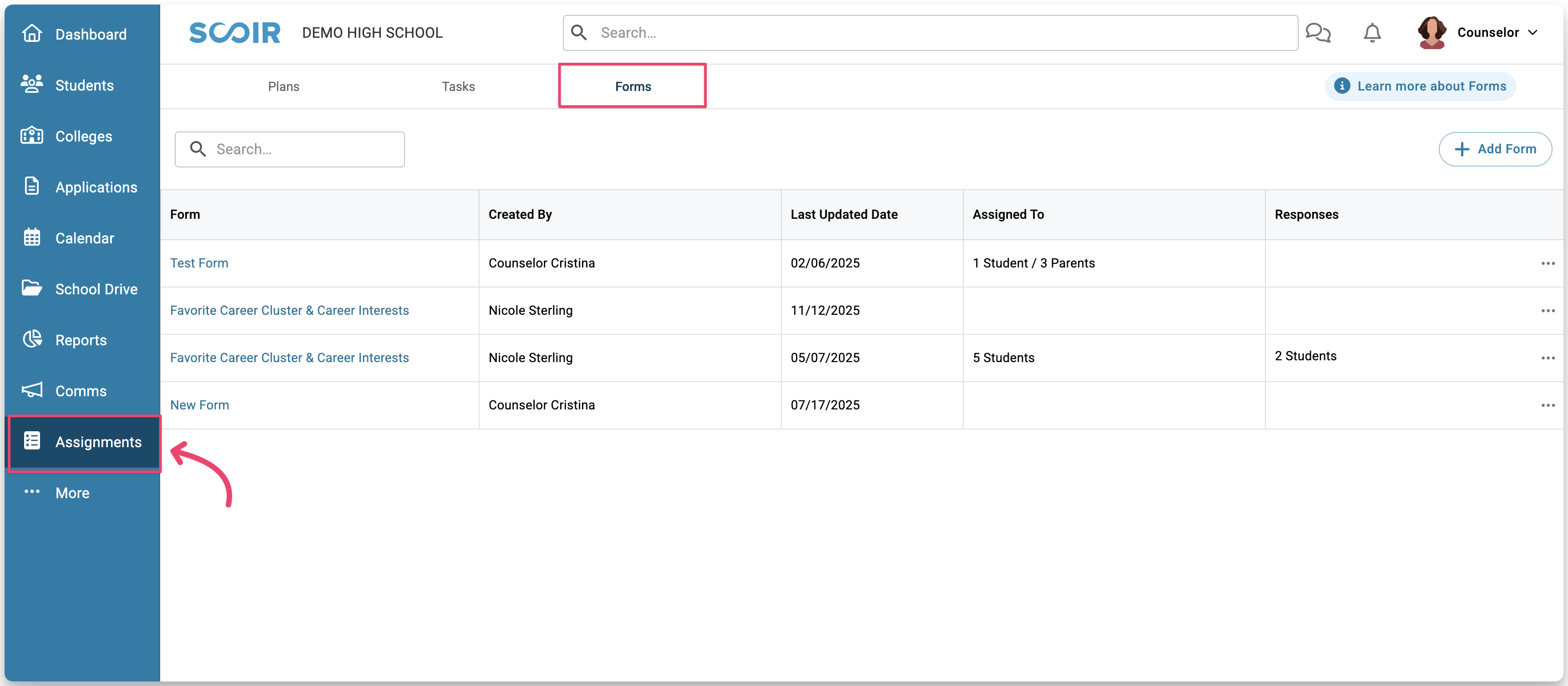
Task: Click the Add Form button
Action: pyautogui.click(x=1494, y=149)
